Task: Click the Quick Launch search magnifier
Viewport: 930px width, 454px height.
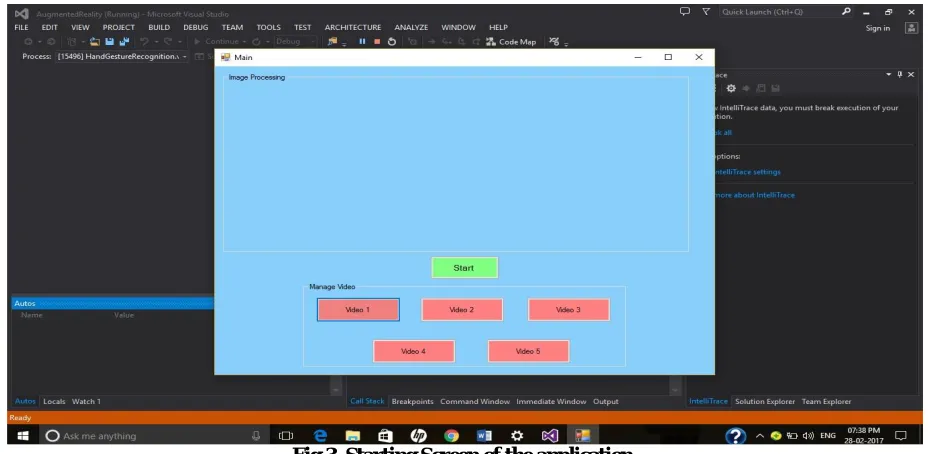Action: (846, 11)
